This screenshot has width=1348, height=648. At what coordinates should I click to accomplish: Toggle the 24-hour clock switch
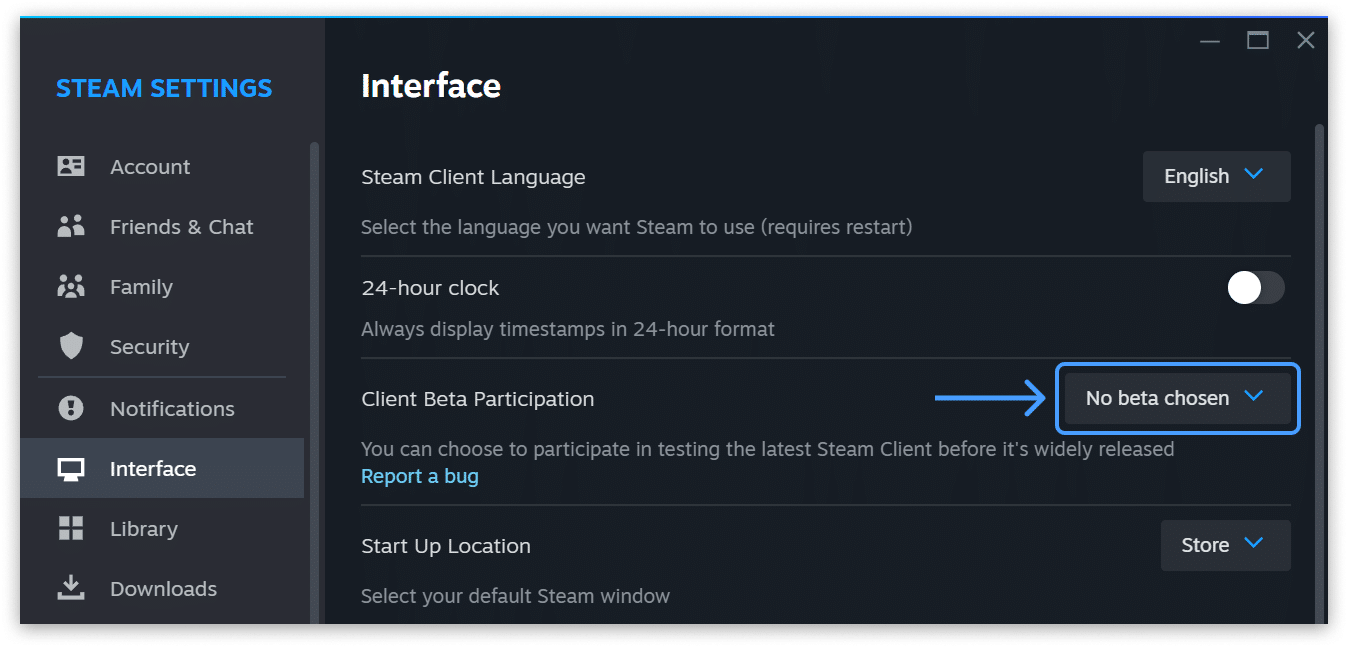1256,288
